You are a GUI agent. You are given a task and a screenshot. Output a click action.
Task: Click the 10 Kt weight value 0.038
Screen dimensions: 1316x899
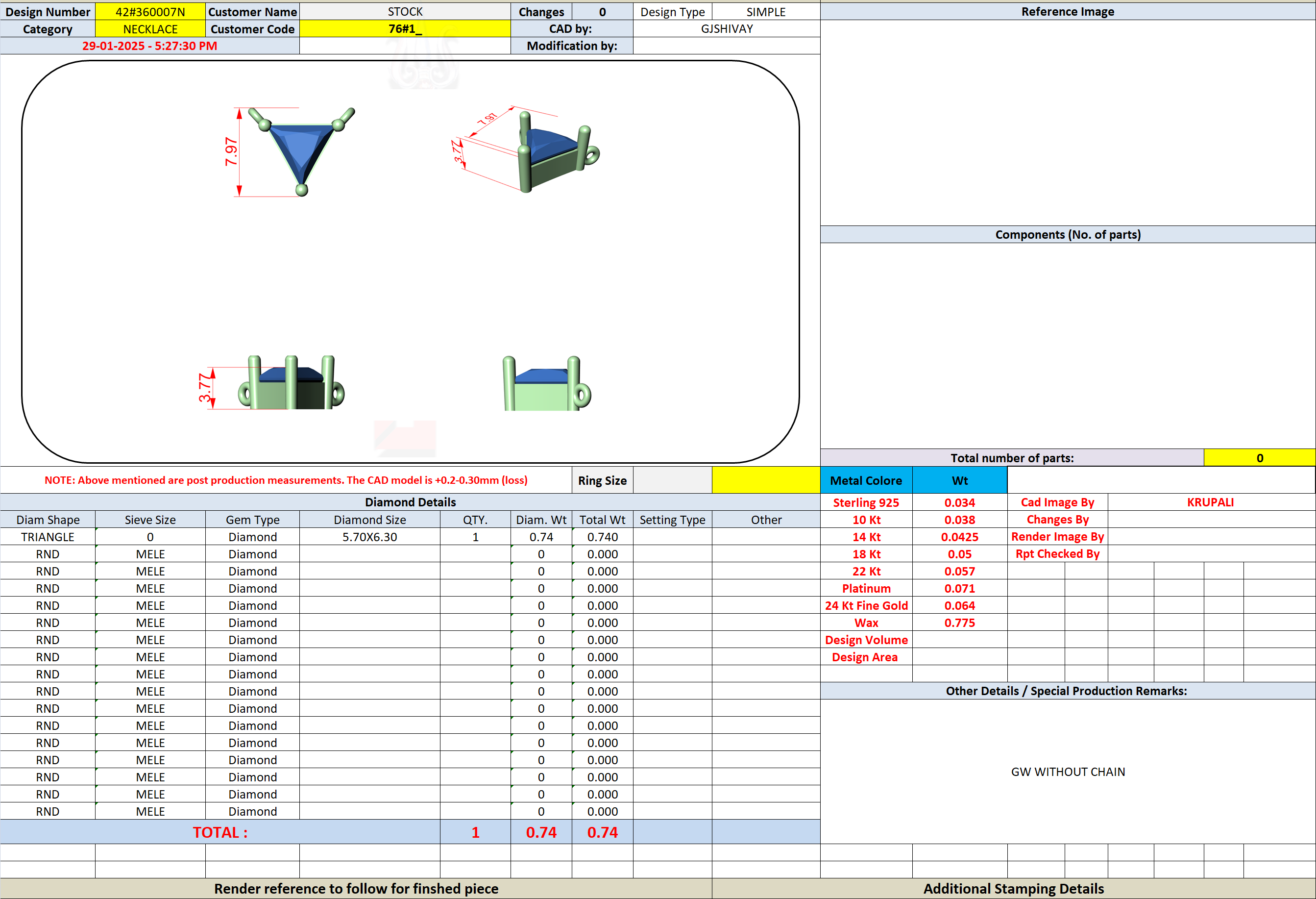[959, 520]
